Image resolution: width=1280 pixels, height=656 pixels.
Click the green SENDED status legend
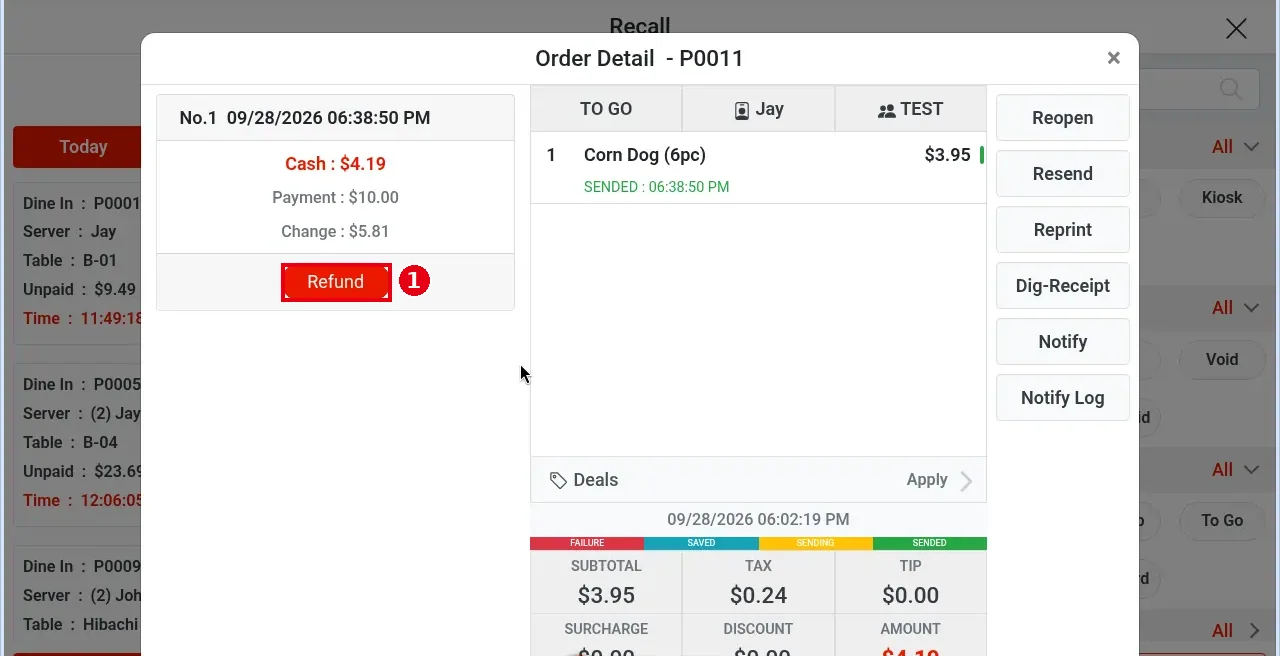(x=929, y=543)
